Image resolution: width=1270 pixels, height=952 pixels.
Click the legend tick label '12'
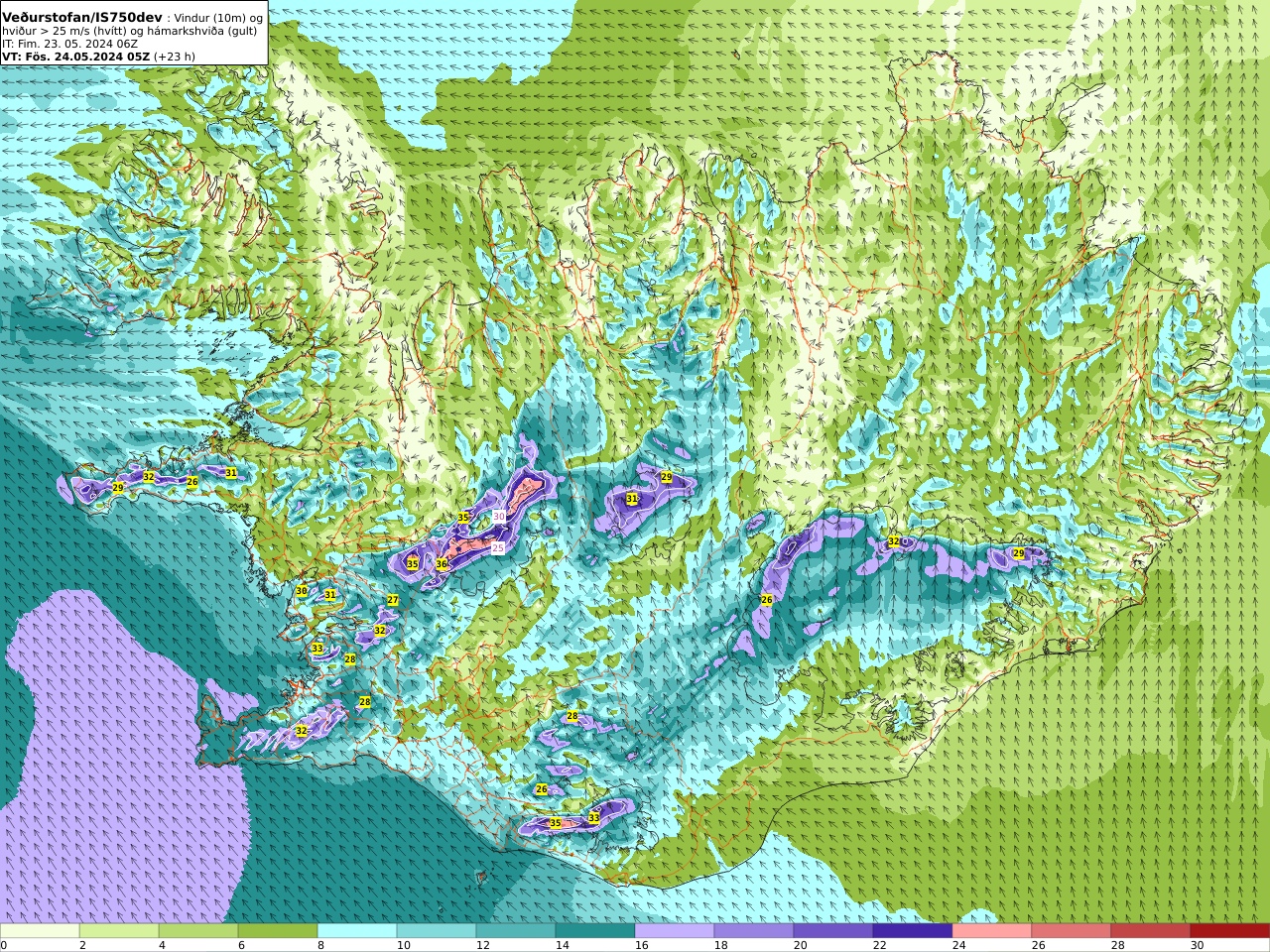[483, 946]
